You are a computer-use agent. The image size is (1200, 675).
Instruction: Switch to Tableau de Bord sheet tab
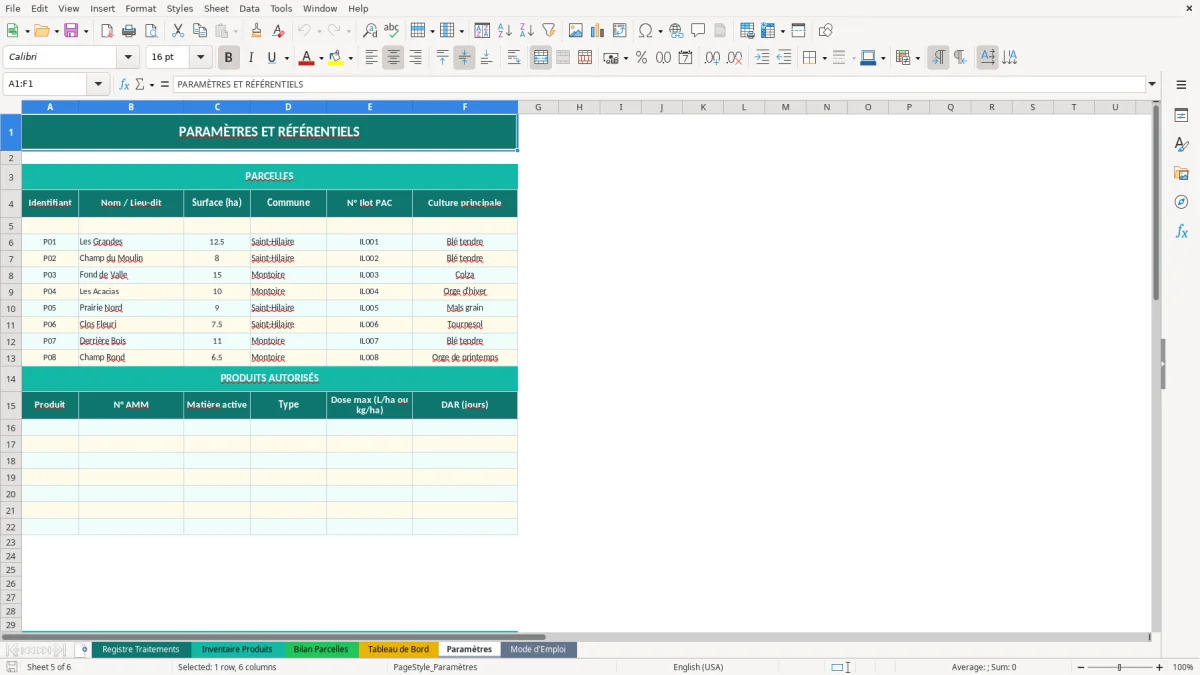[x=398, y=649]
